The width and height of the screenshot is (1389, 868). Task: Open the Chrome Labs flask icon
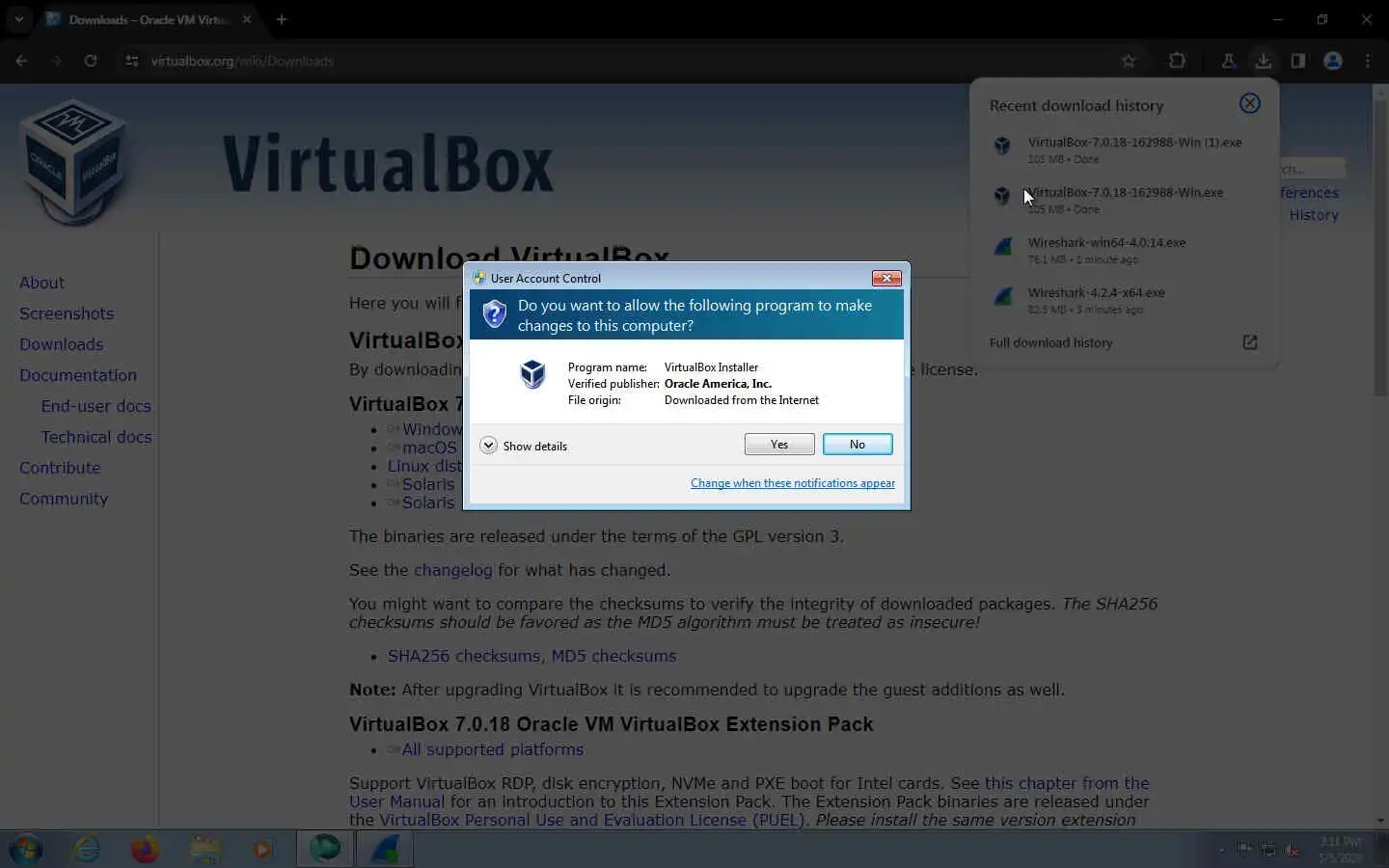click(x=1228, y=61)
